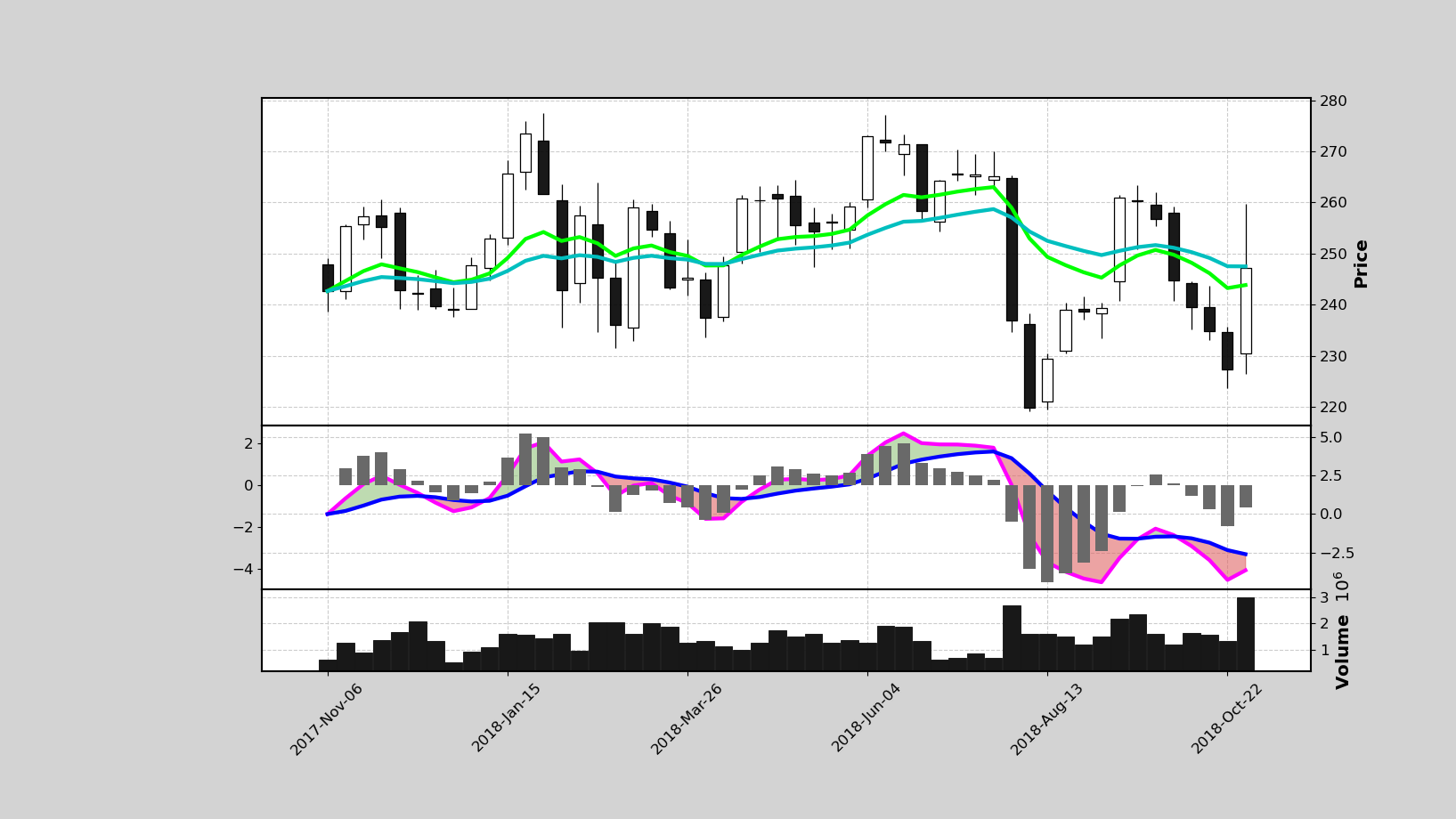Click the 280 price tick label
The width and height of the screenshot is (1456, 819).
1334,101
